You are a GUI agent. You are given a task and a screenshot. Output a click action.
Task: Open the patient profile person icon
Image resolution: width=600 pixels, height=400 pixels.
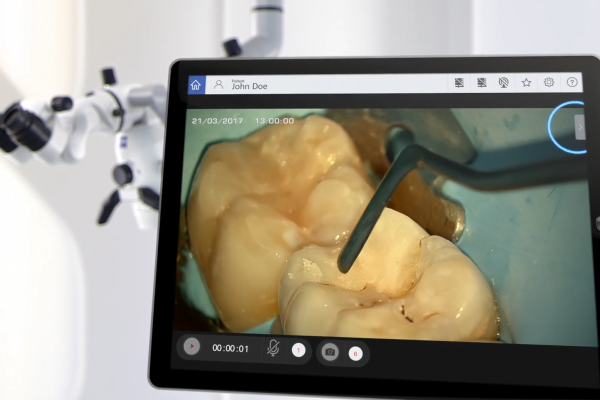[218, 85]
